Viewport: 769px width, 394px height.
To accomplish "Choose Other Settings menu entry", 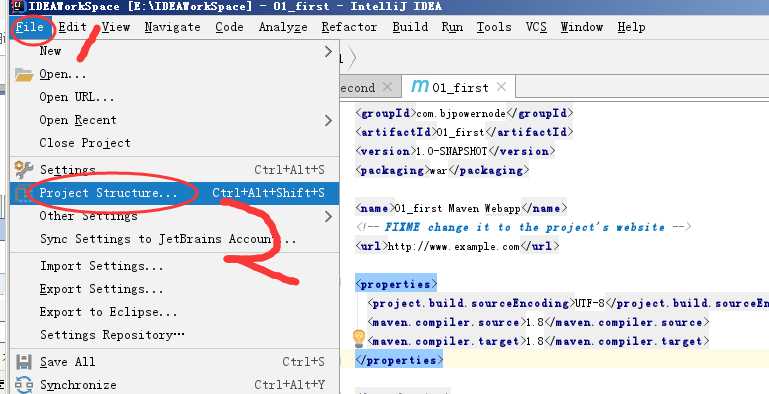I will [174, 216].
